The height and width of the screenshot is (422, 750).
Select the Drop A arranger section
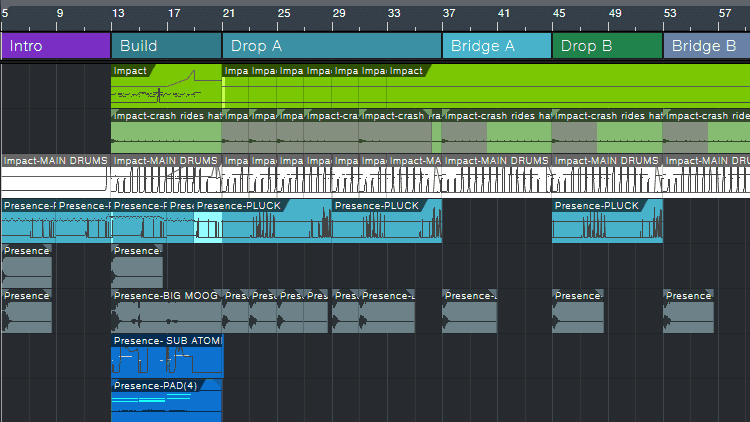[x=332, y=46]
